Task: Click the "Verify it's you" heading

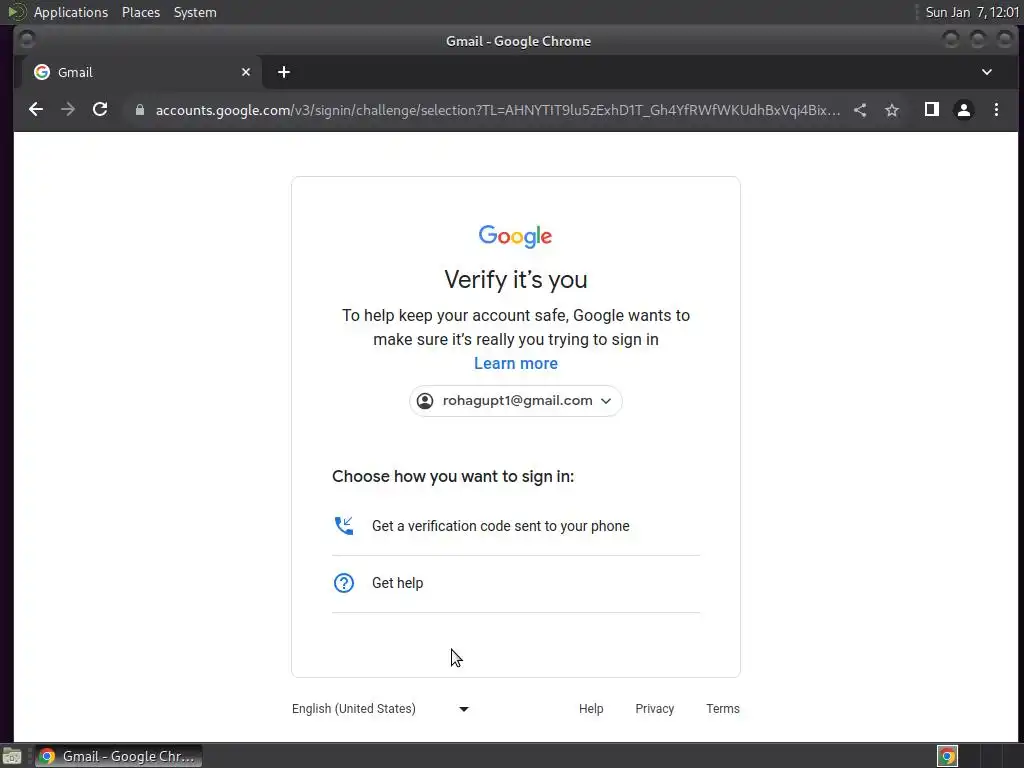Action: (516, 280)
